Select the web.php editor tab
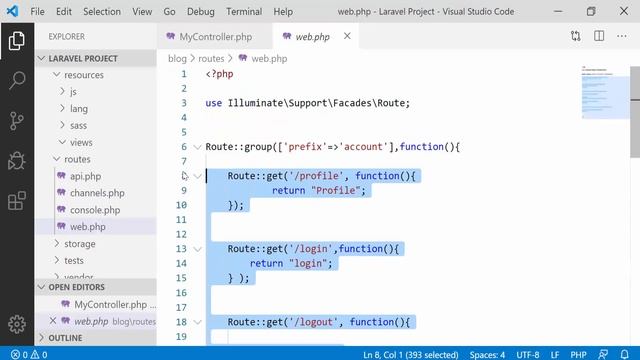 click(313, 36)
